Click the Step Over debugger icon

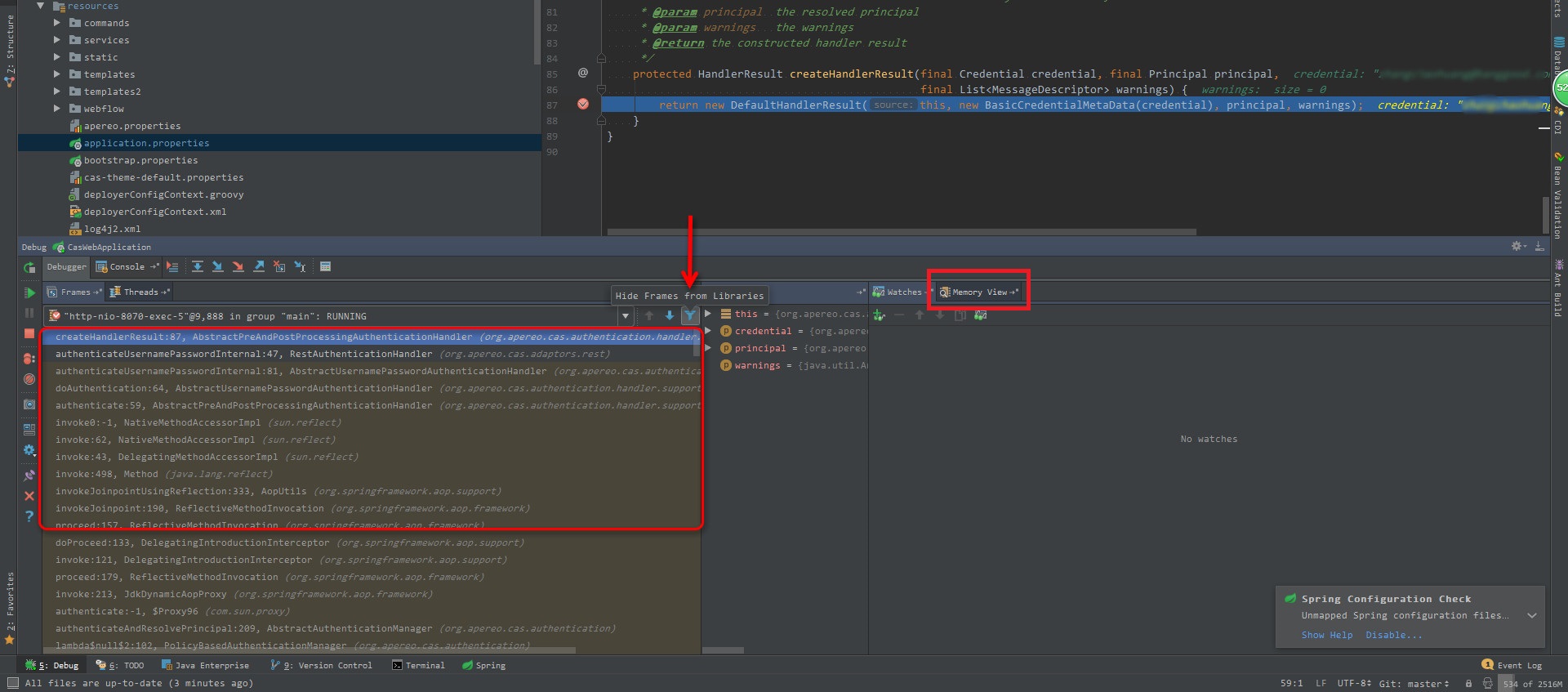pyautogui.click(x=198, y=267)
